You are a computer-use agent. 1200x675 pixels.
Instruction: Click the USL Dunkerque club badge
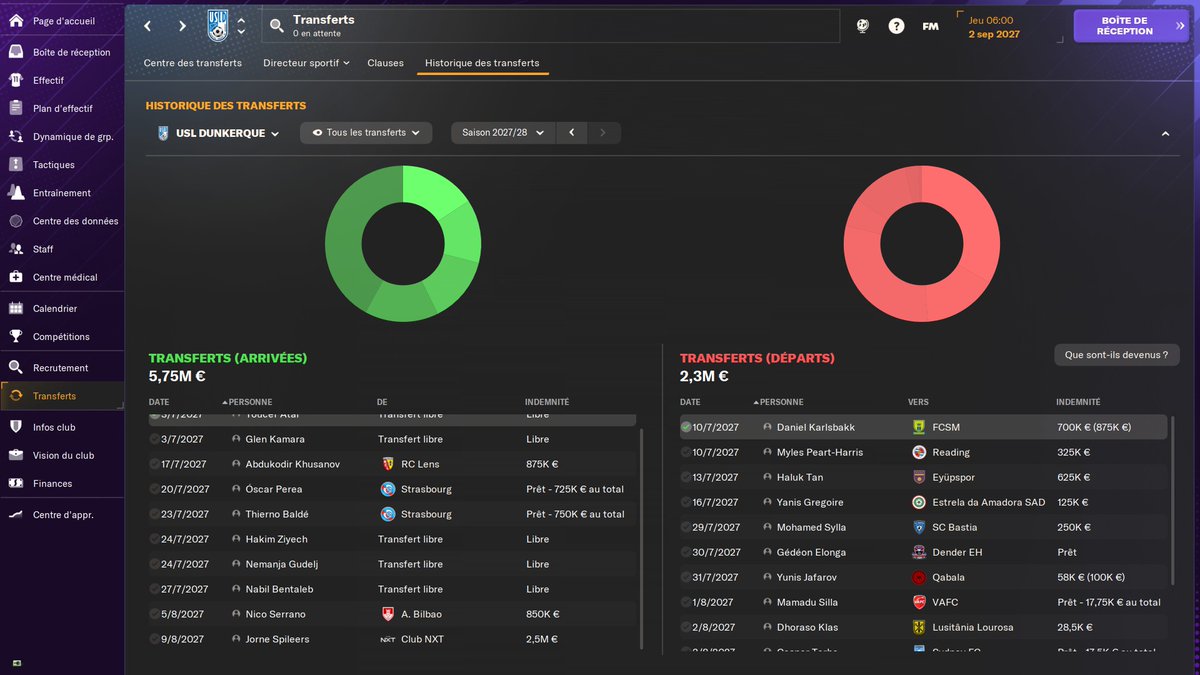click(x=218, y=25)
